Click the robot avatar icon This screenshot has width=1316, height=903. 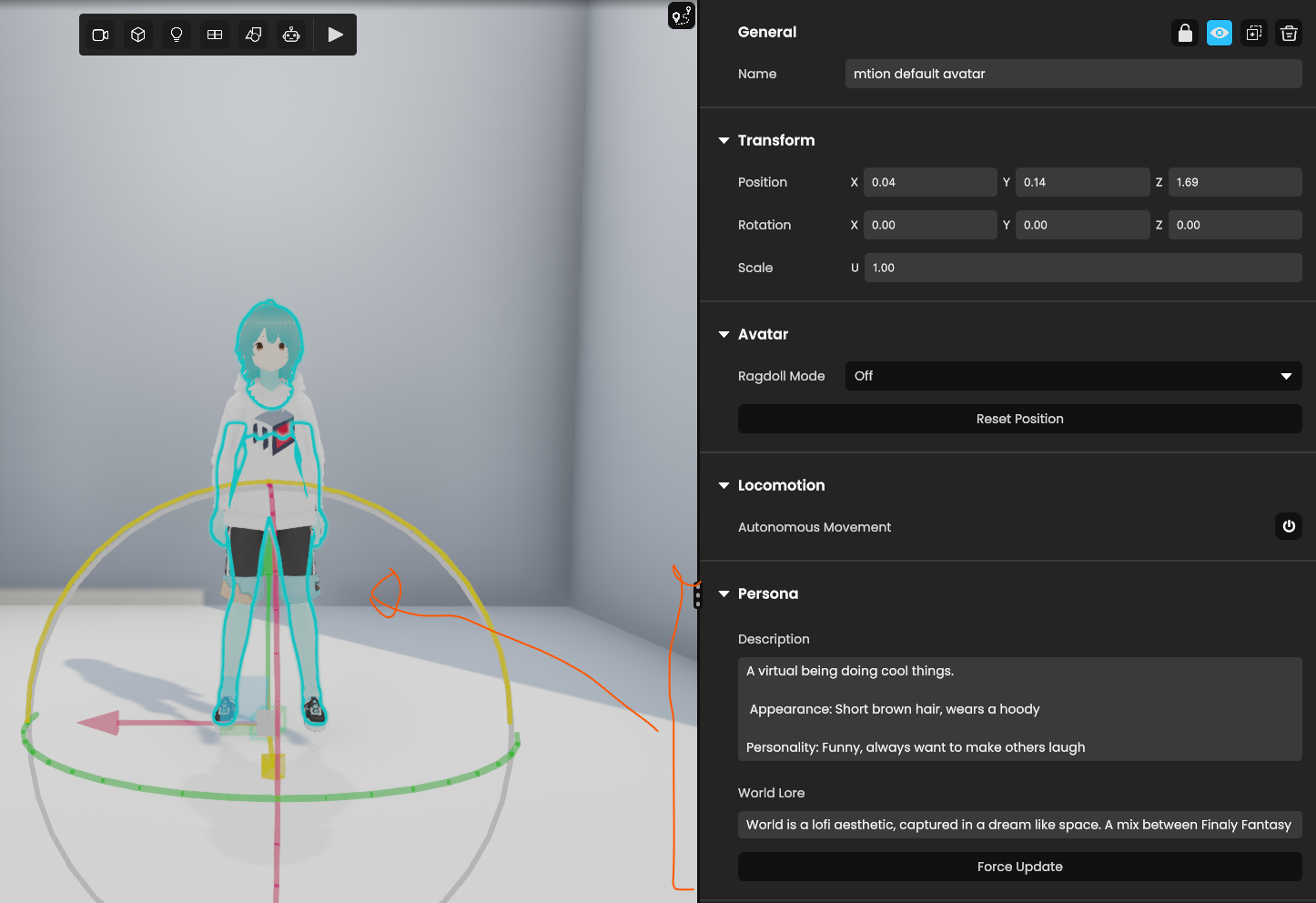pos(291,35)
